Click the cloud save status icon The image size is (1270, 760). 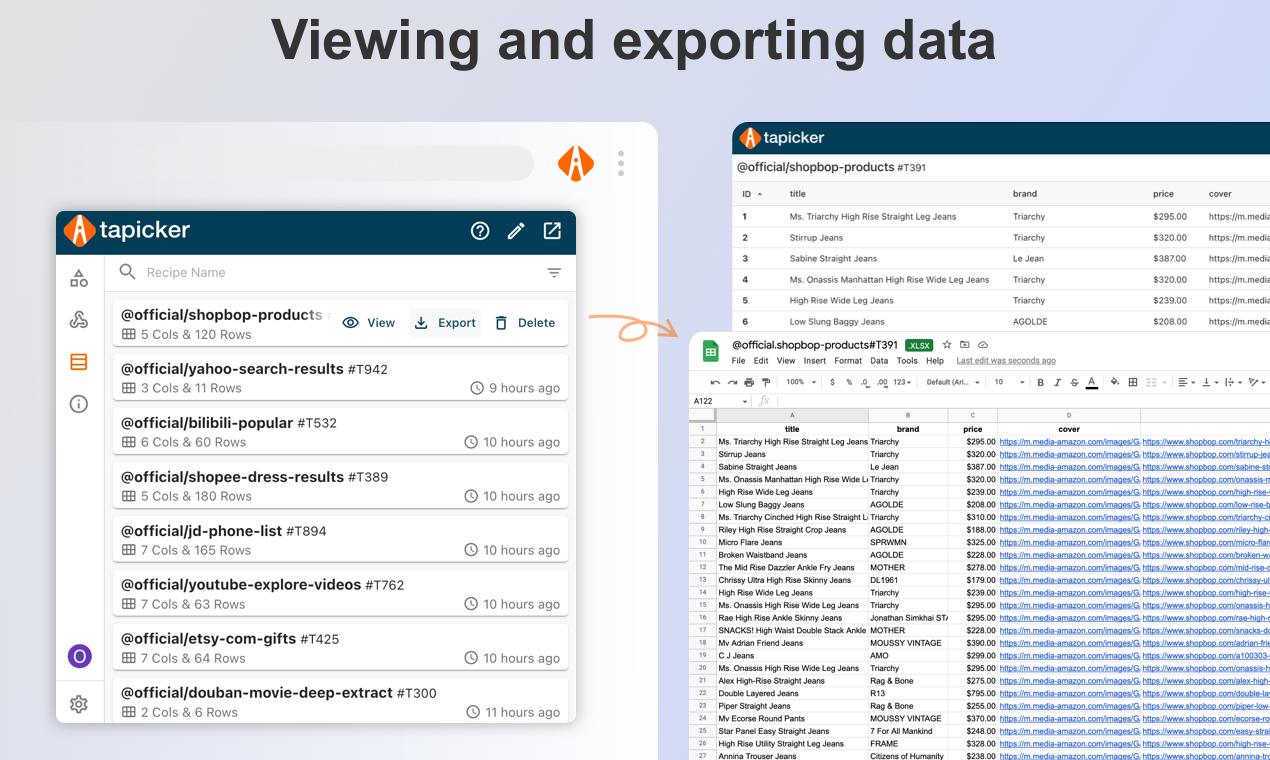click(983, 345)
